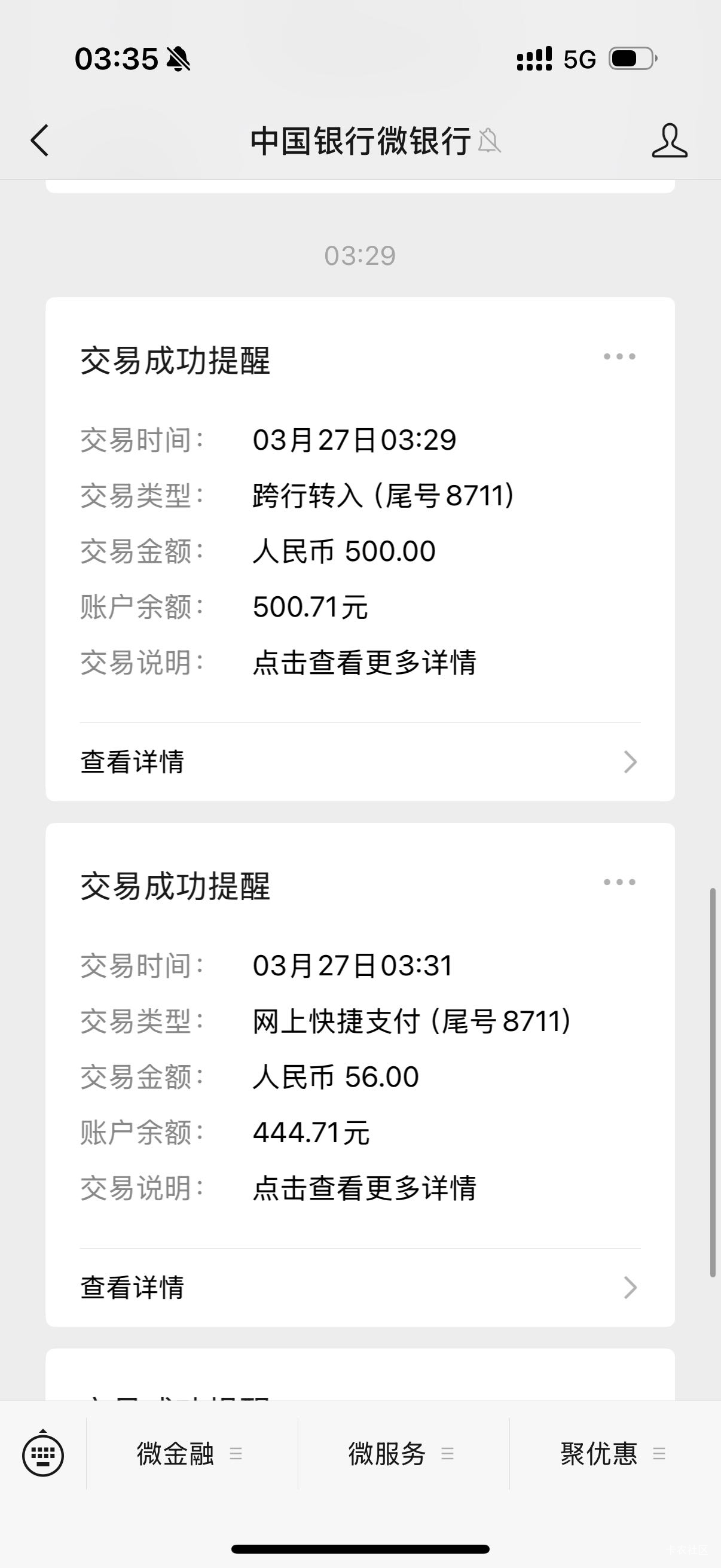This screenshot has height=1568, width=721.
Task: Tap the battery status icon
Action: point(633,59)
